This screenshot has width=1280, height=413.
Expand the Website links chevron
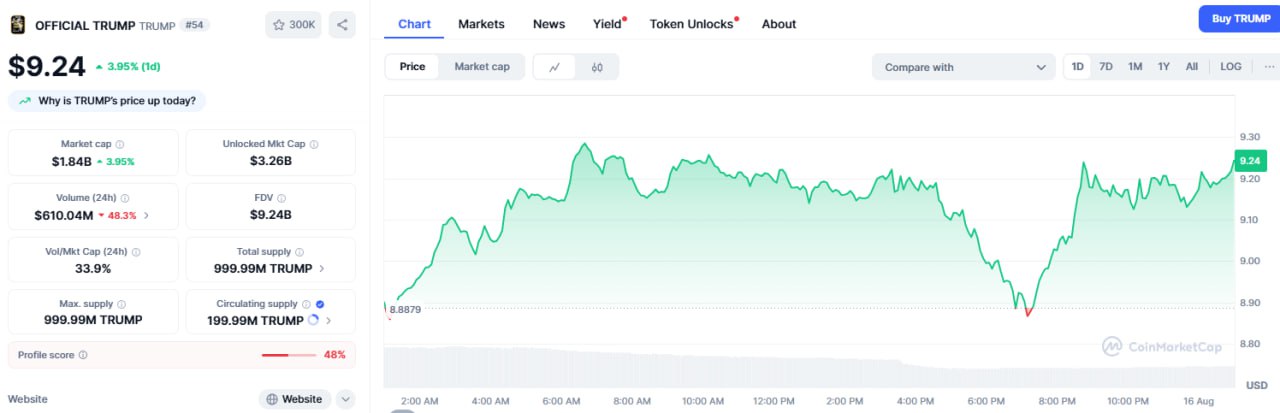[346, 399]
